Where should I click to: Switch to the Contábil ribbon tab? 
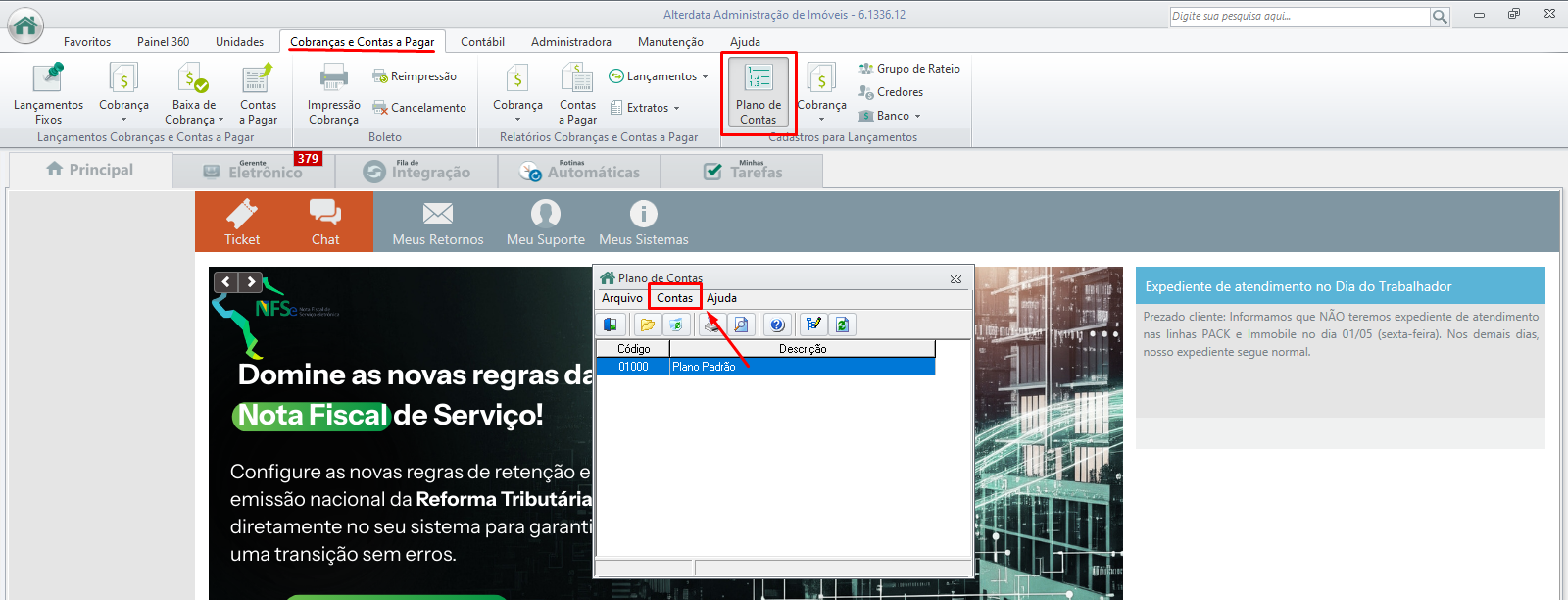(x=483, y=42)
